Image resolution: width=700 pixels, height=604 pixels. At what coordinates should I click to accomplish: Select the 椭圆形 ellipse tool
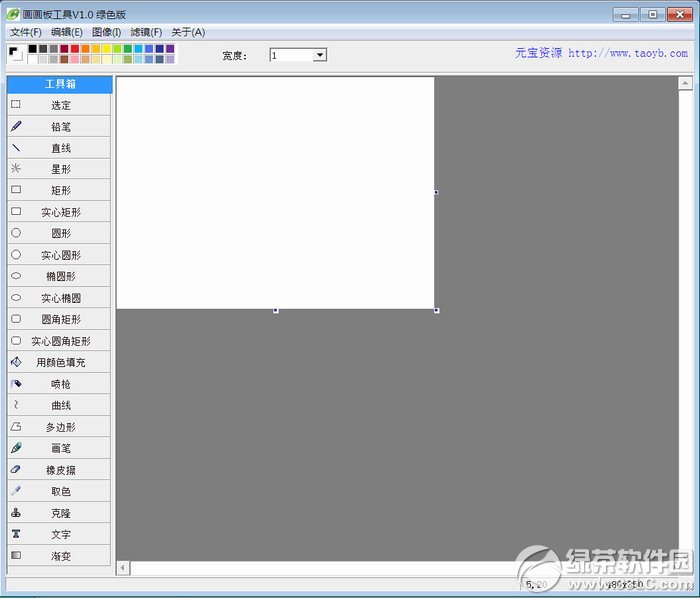pos(59,276)
